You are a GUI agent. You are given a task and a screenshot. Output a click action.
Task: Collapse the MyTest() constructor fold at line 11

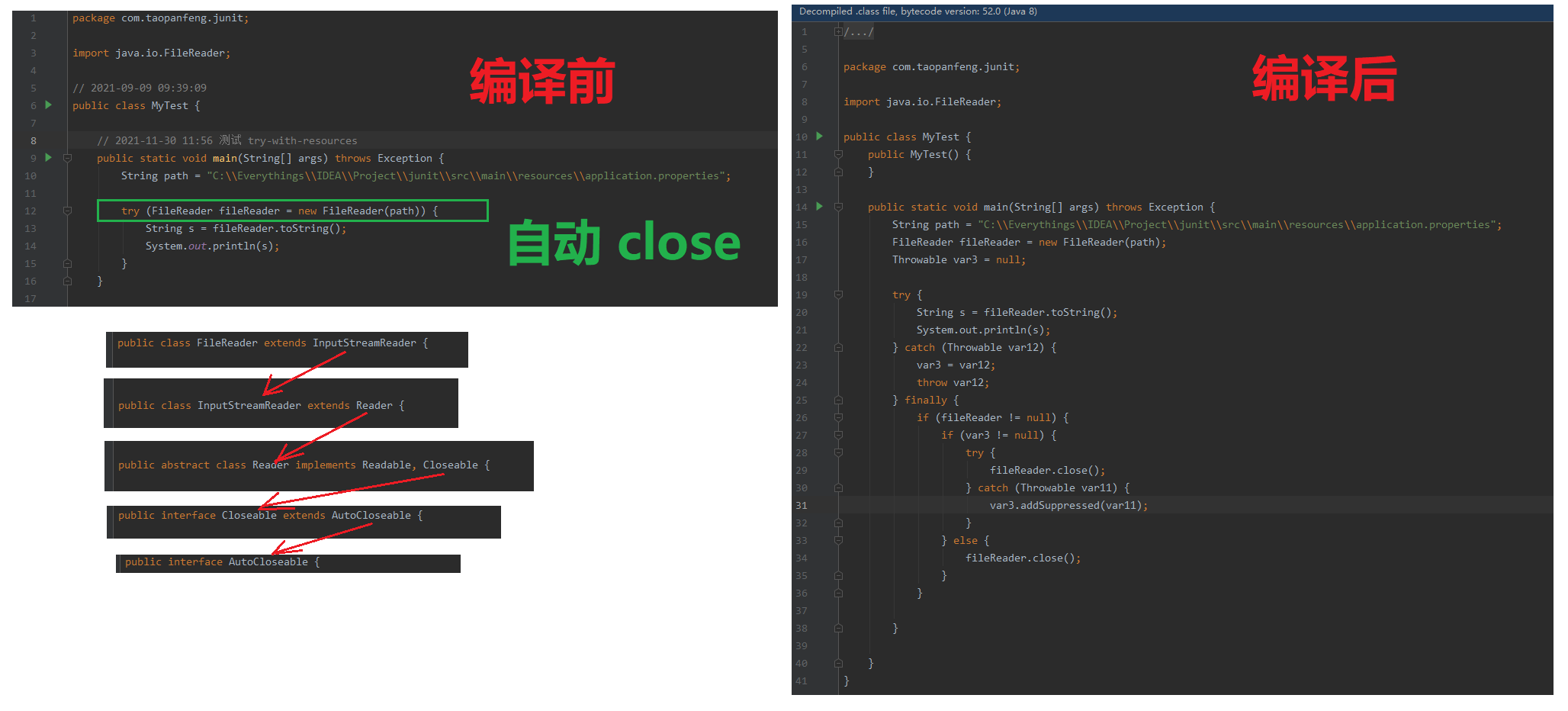point(838,154)
